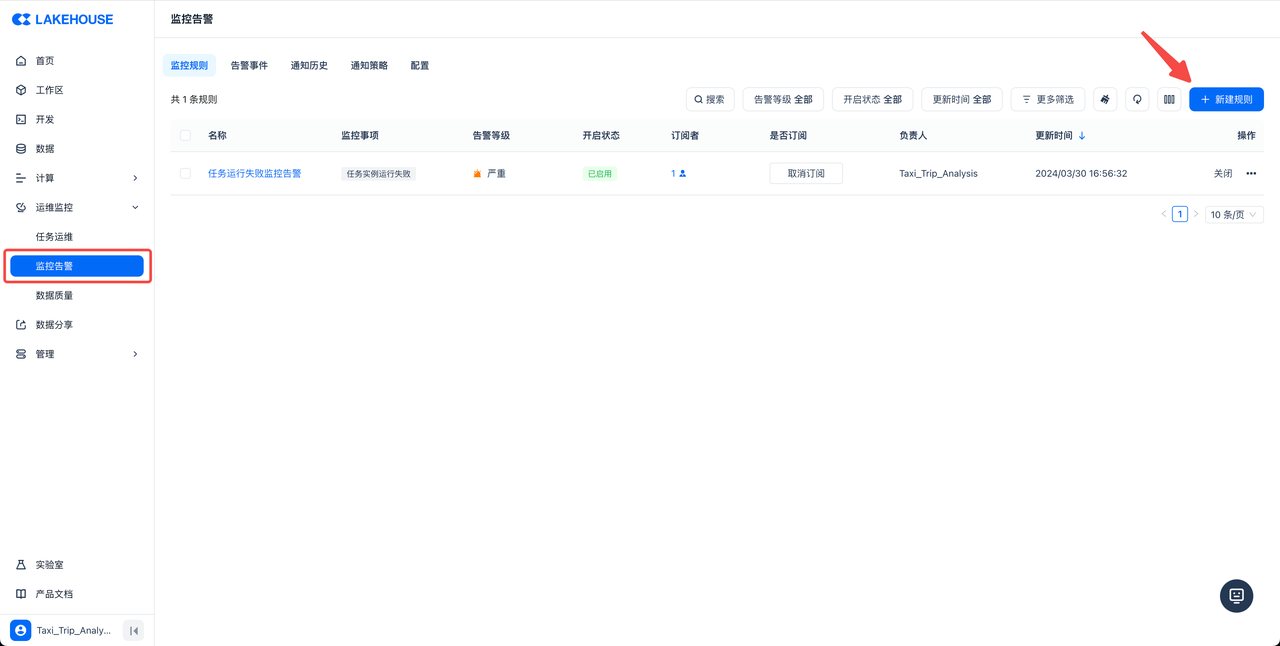The width and height of the screenshot is (1280, 646).
Task: Open the column settings icon
Action: [1168, 100]
